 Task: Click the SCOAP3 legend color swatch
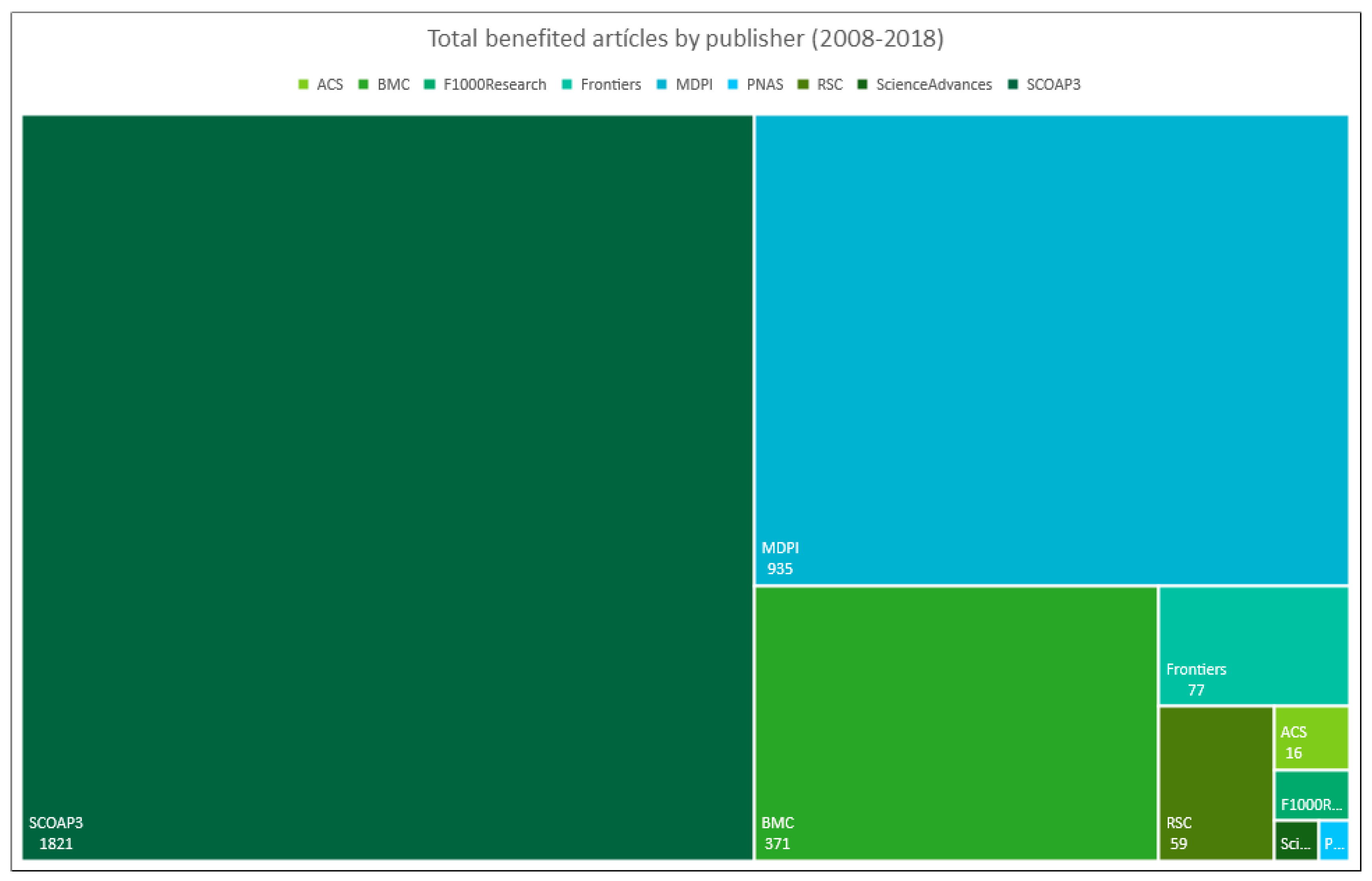[1013, 85]
